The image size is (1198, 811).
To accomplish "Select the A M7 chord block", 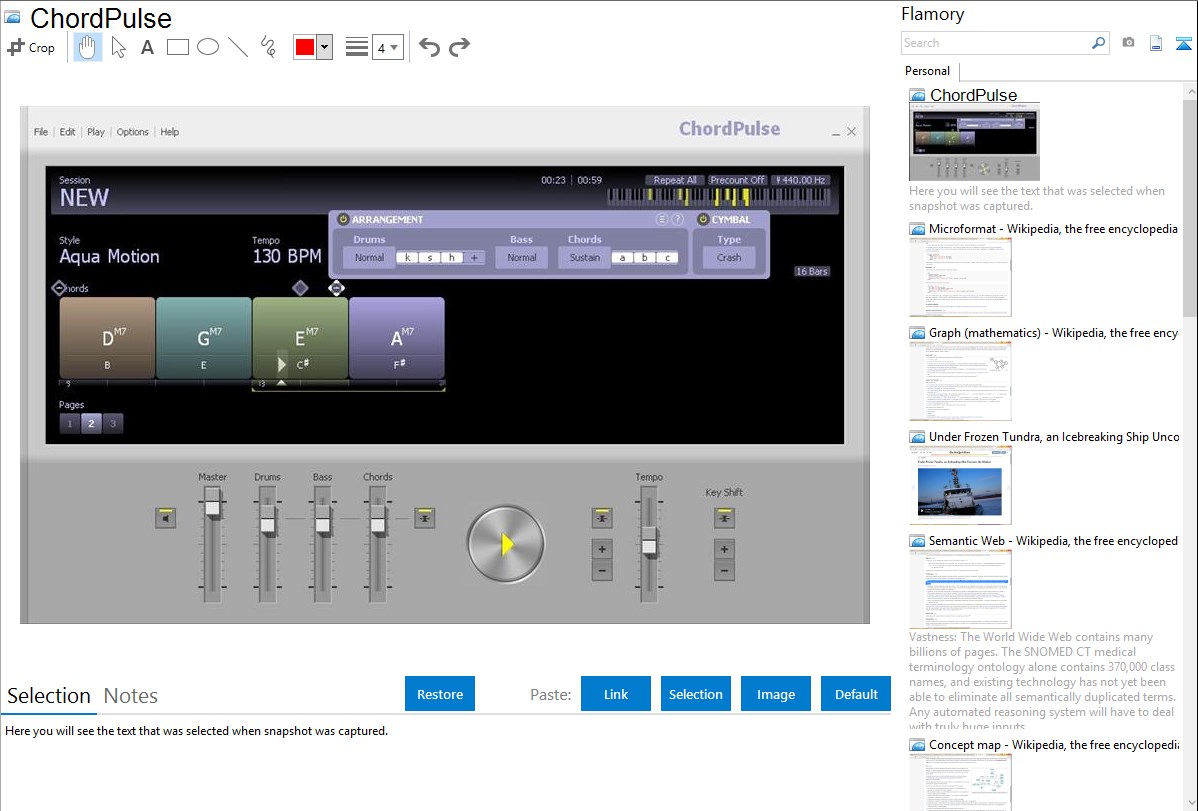I will [397, 338].
